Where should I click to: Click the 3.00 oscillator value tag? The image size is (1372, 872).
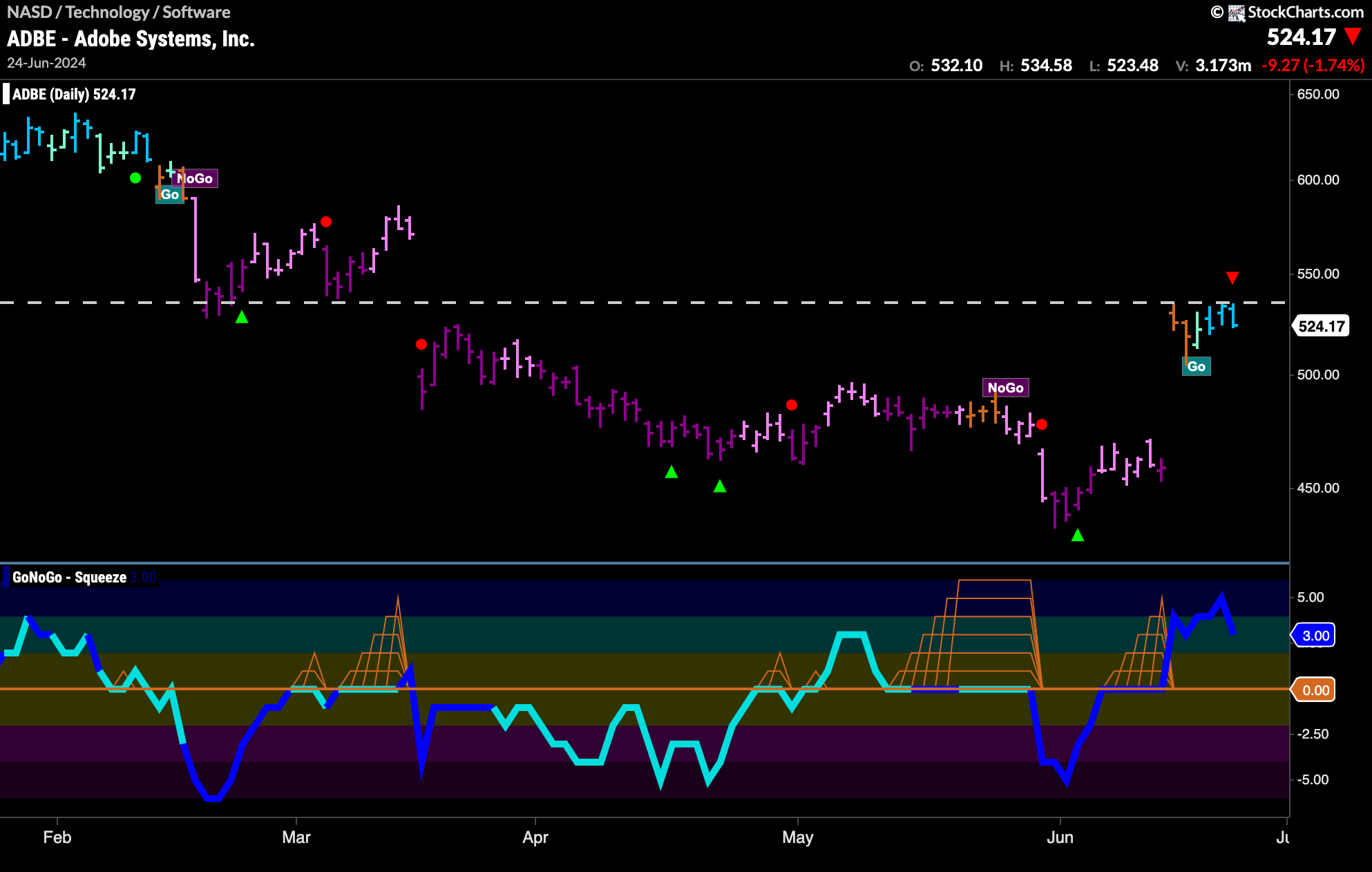click(1314, 635)
